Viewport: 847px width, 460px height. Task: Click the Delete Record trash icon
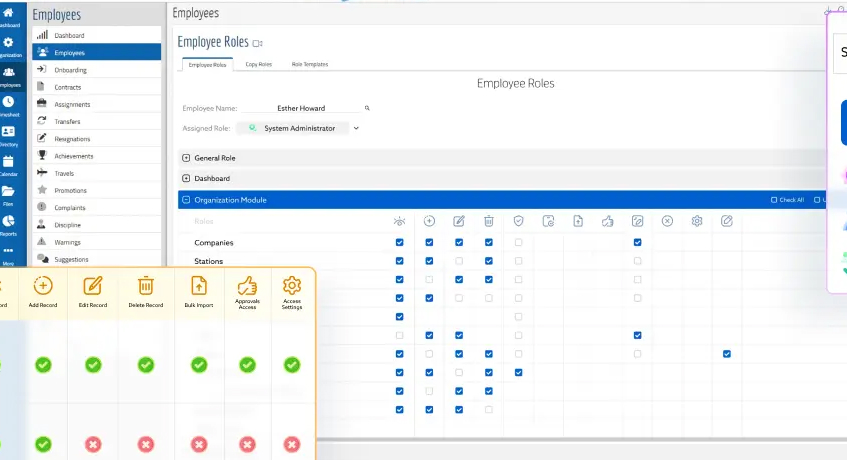(145, 285)
